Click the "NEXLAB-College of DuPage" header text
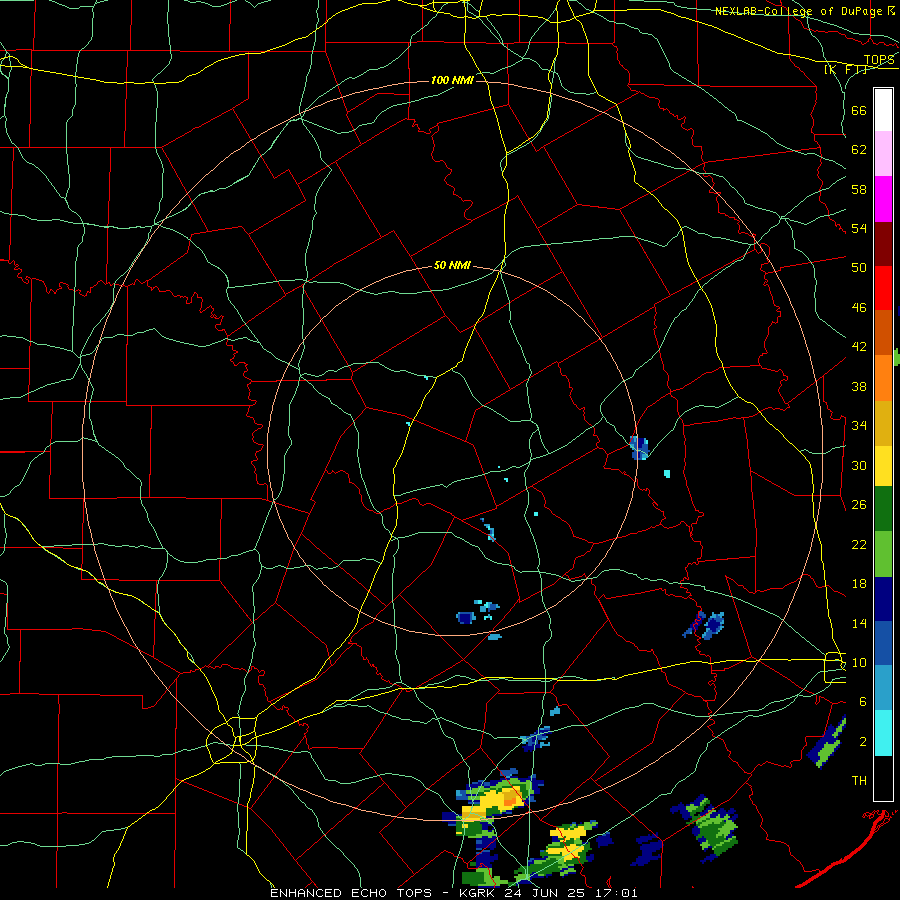Screen dimensions: 900x900 (x=798, y=11)
